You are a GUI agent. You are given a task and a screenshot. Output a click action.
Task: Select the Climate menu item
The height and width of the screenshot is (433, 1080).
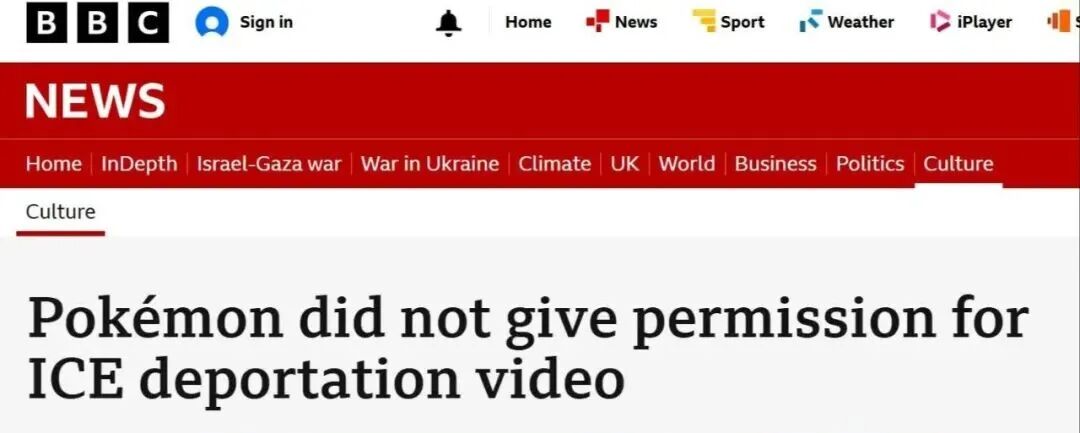coord(554,164)
